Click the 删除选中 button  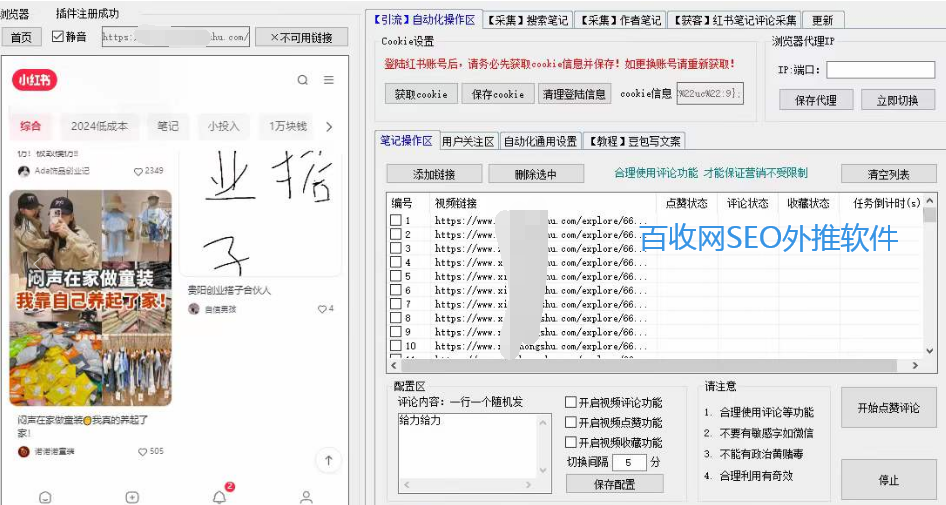click(536, 174)
